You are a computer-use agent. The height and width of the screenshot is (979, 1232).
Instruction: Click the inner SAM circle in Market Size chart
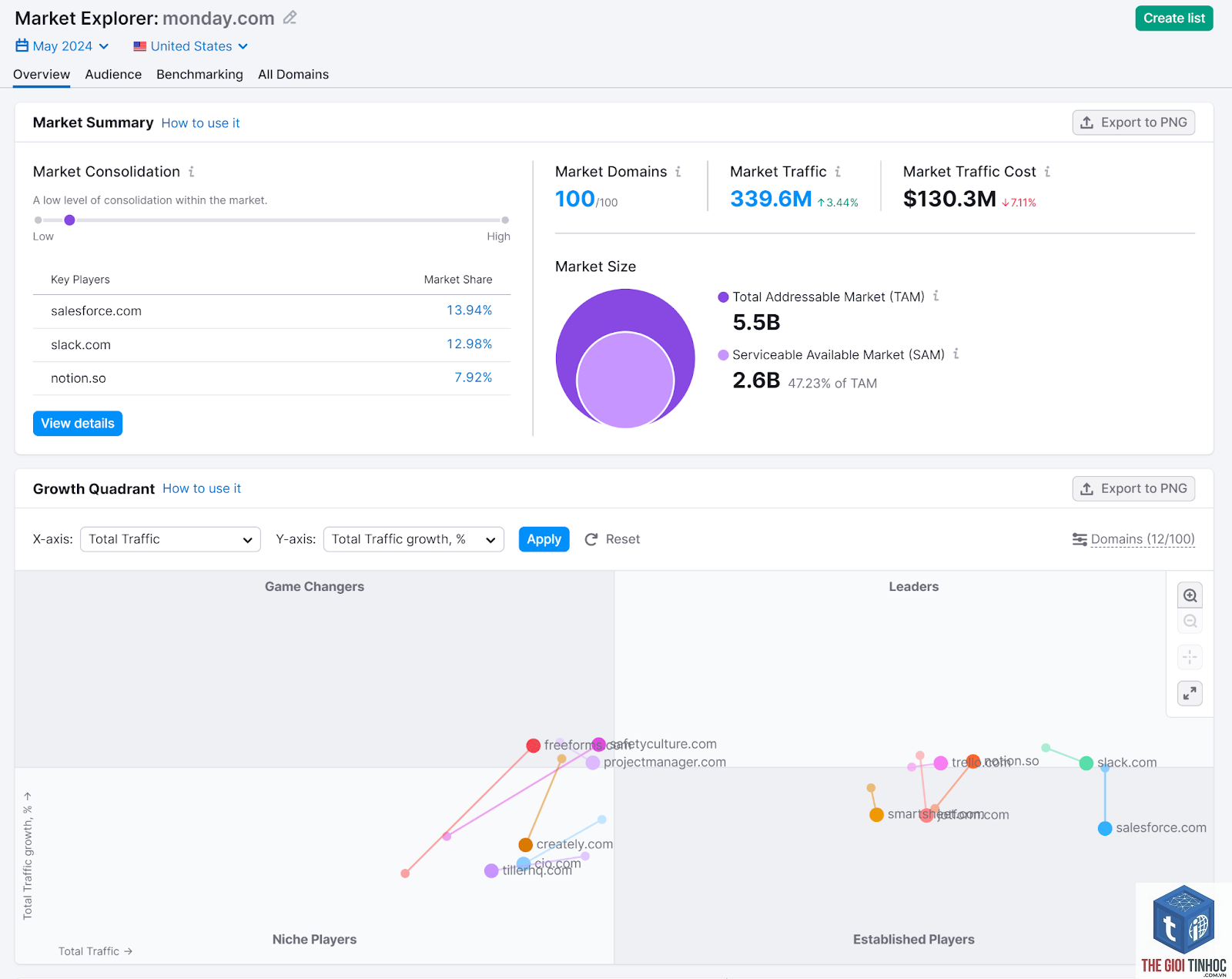[x=625, y=381]
